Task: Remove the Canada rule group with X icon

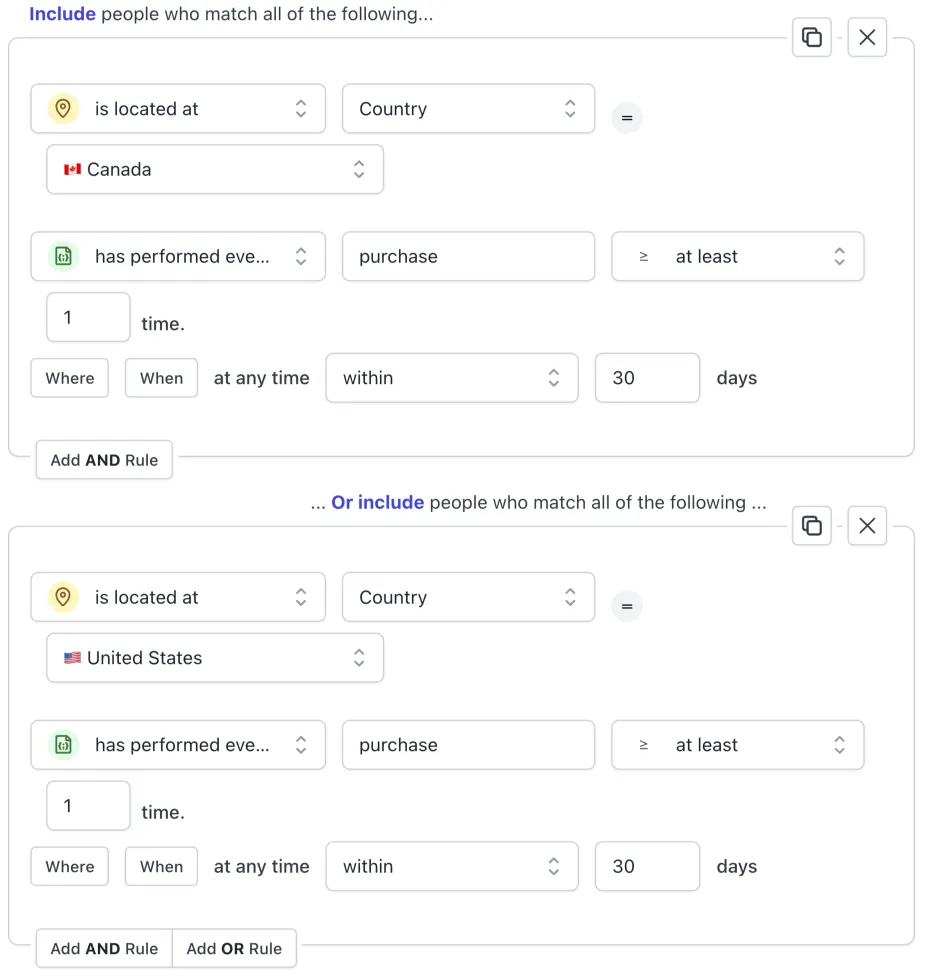Action: click(867, 37)
